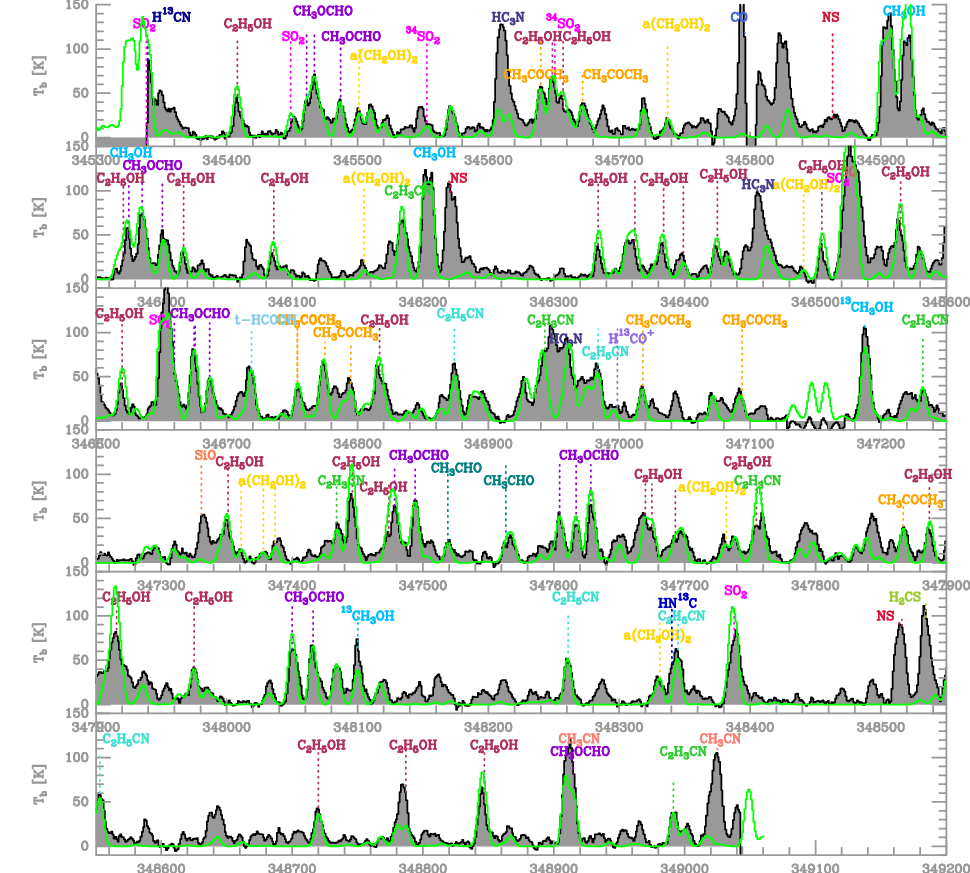Select the HN13C line label
The image size is (970, 873).
tap(677, 602)
